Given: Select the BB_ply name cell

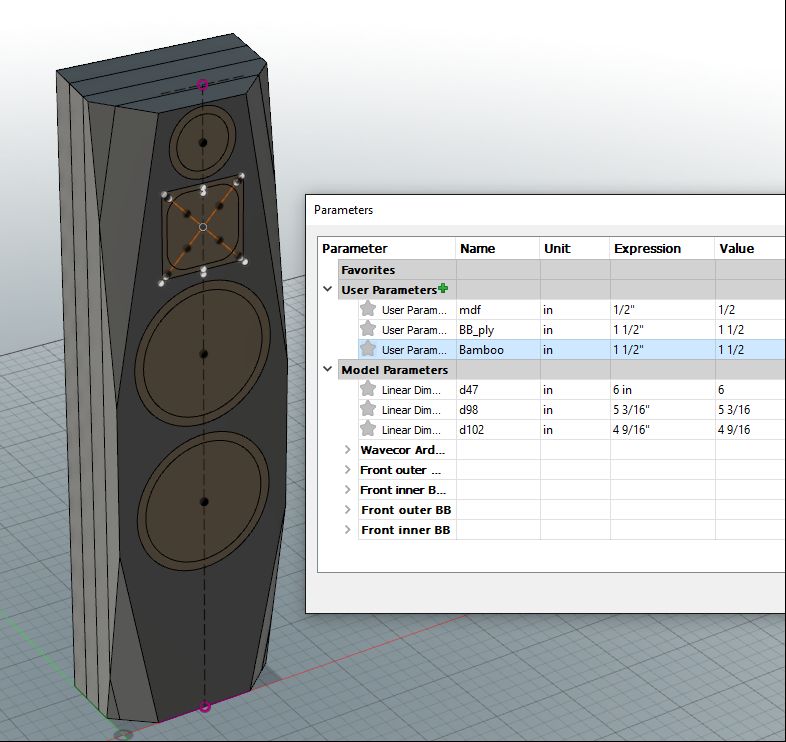Looking at the screenshot, I should tap(498, 330).
